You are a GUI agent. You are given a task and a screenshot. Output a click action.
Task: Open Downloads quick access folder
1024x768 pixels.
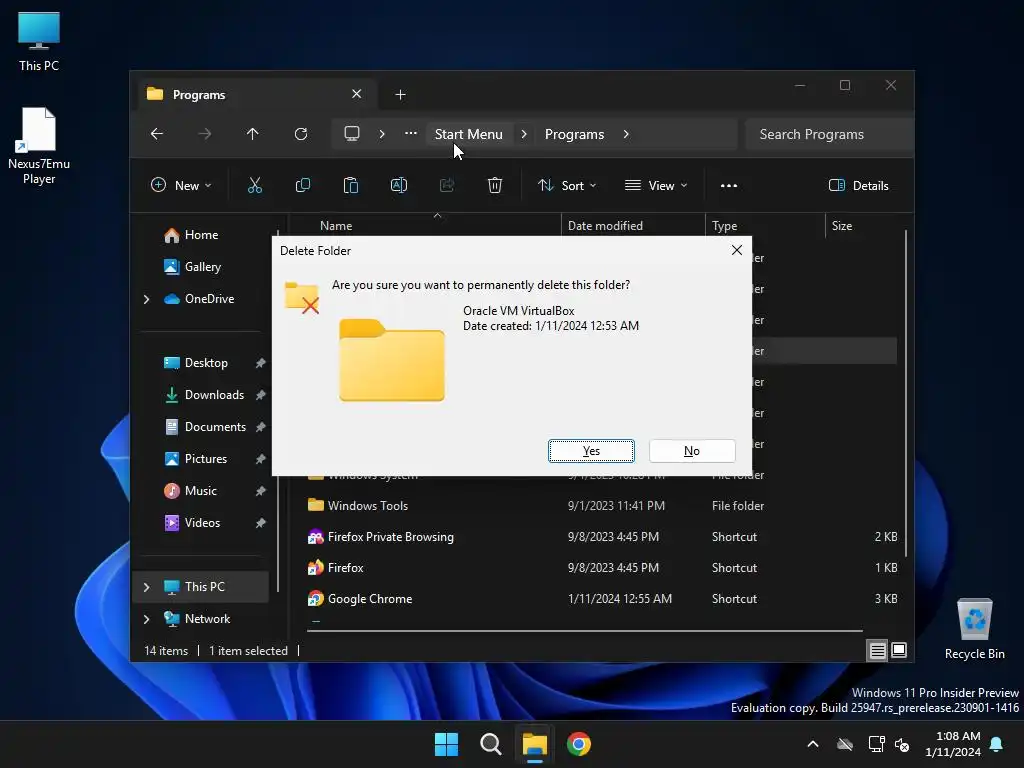(x=214, y=394)
